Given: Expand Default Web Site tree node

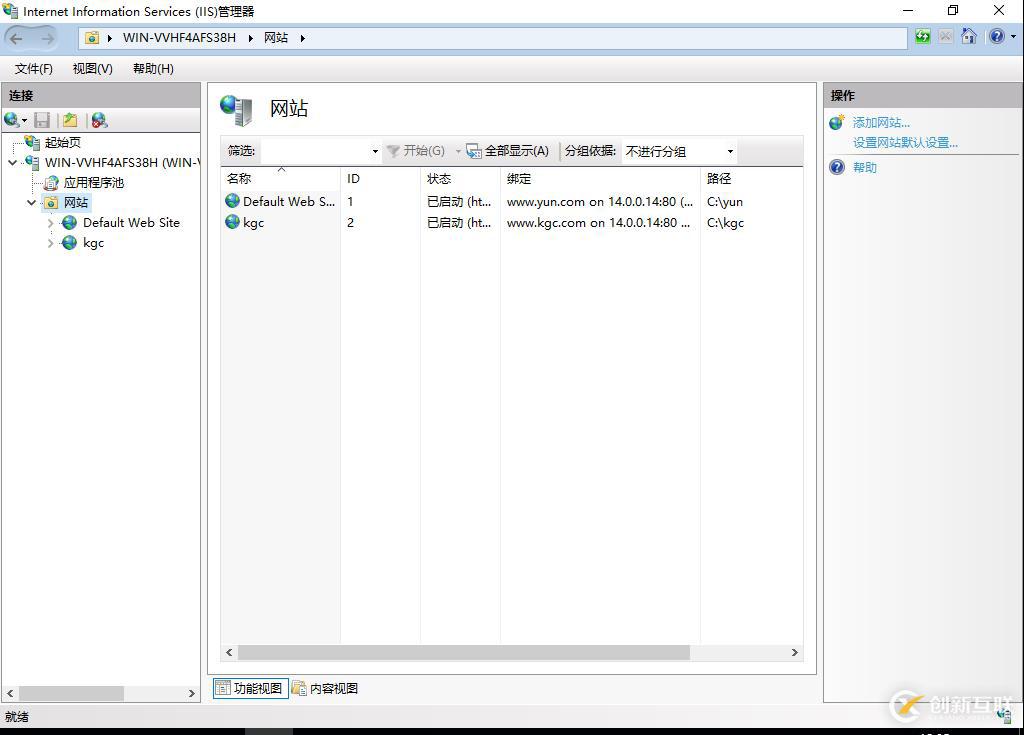Looking at the screenshot, I should 51,223.
